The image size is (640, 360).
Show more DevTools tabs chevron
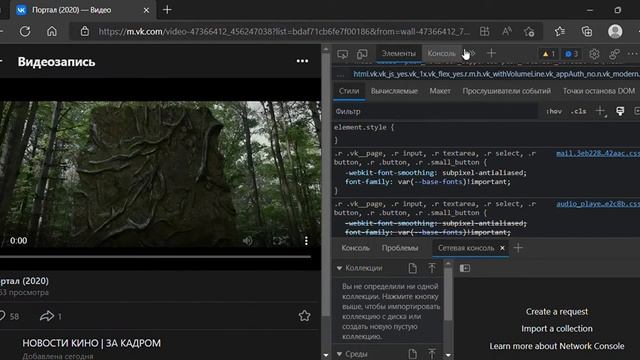(472, 53)
